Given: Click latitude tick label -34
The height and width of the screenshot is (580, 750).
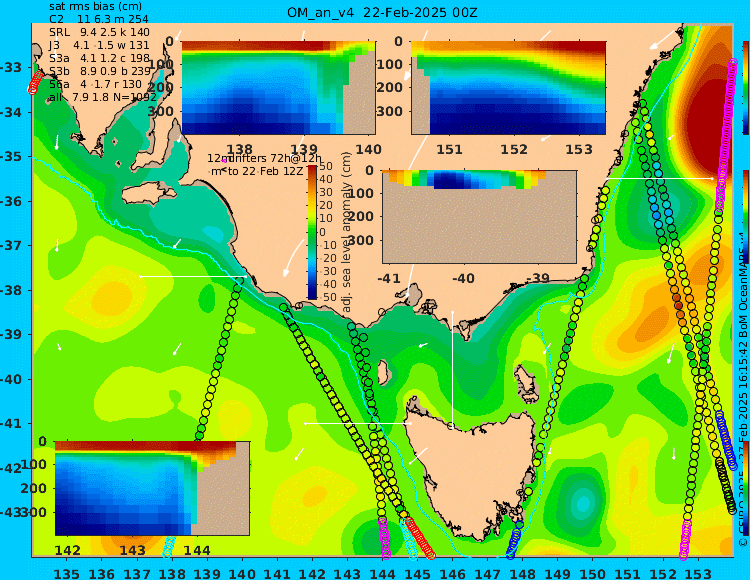Looking at the screenshot, I should [11, 112].
